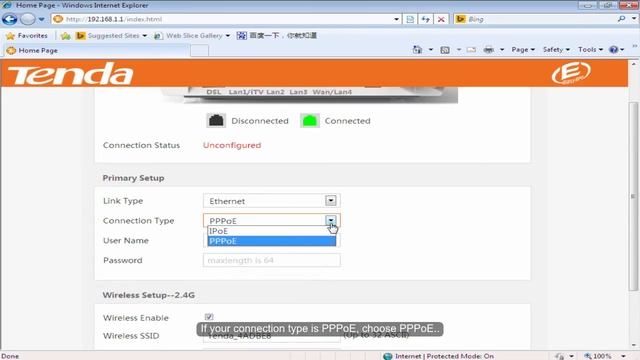Open the Baidu favorites bar link
The width and height of the screenshot is (640, 360).
tap(277, 36)
